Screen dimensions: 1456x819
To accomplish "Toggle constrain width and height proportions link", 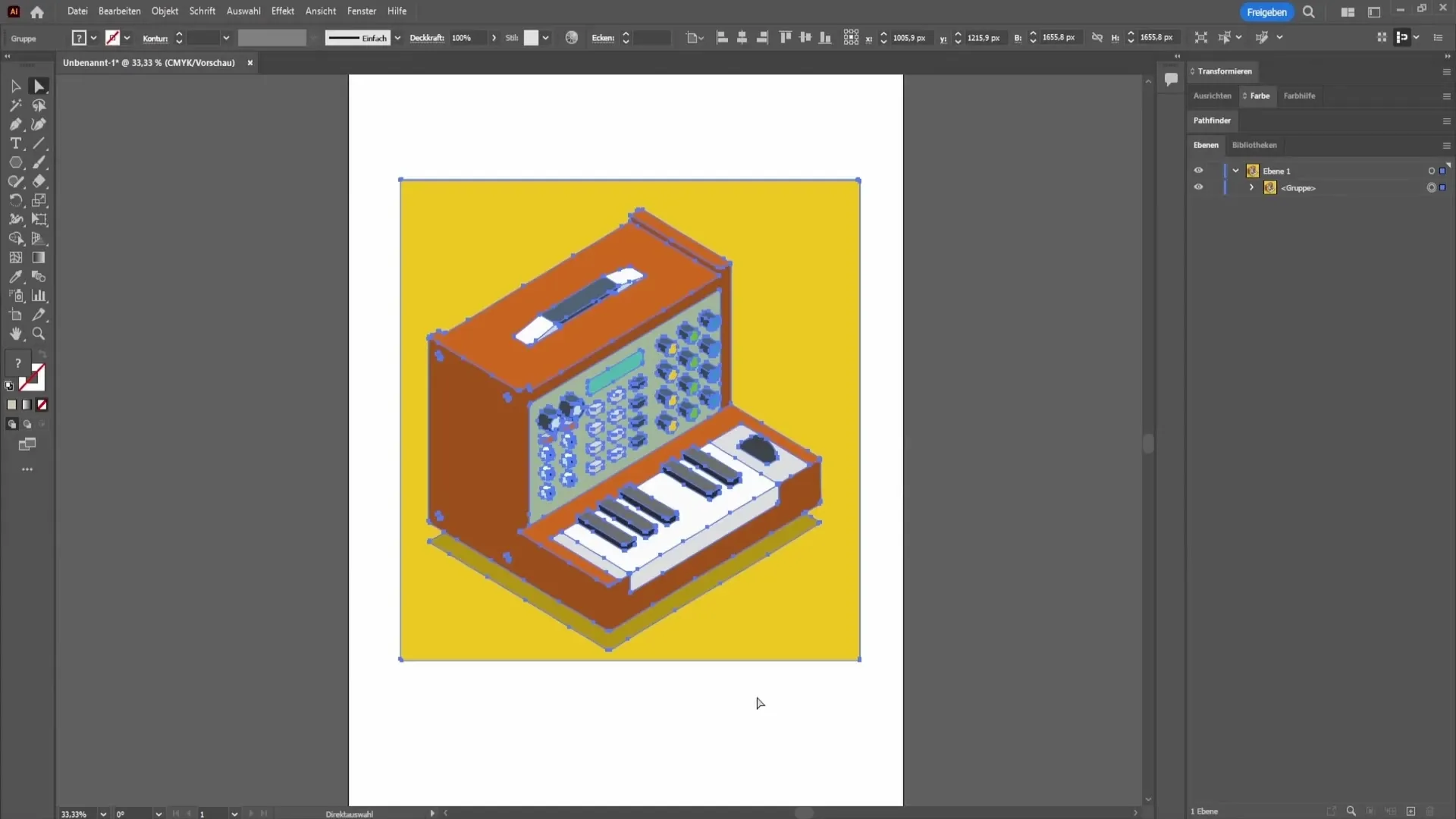I will pyautogui.click(x=1097, y=37).
